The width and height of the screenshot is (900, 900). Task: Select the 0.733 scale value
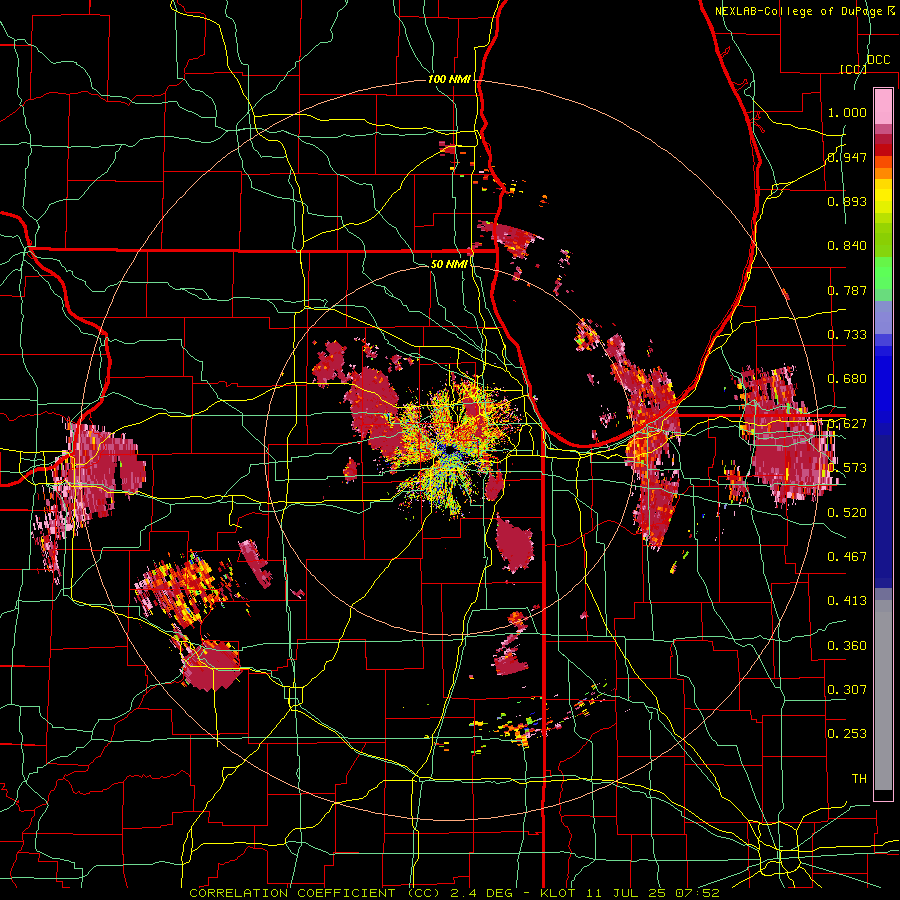click(x=847, y=335)
